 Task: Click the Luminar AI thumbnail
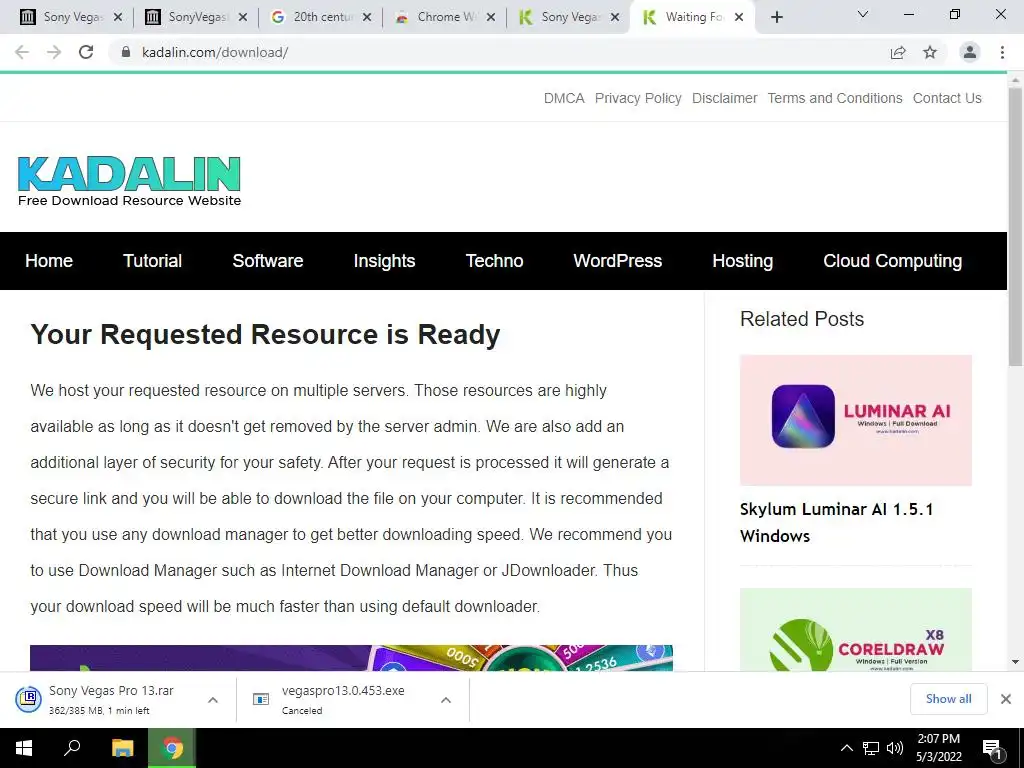(856, 420)
